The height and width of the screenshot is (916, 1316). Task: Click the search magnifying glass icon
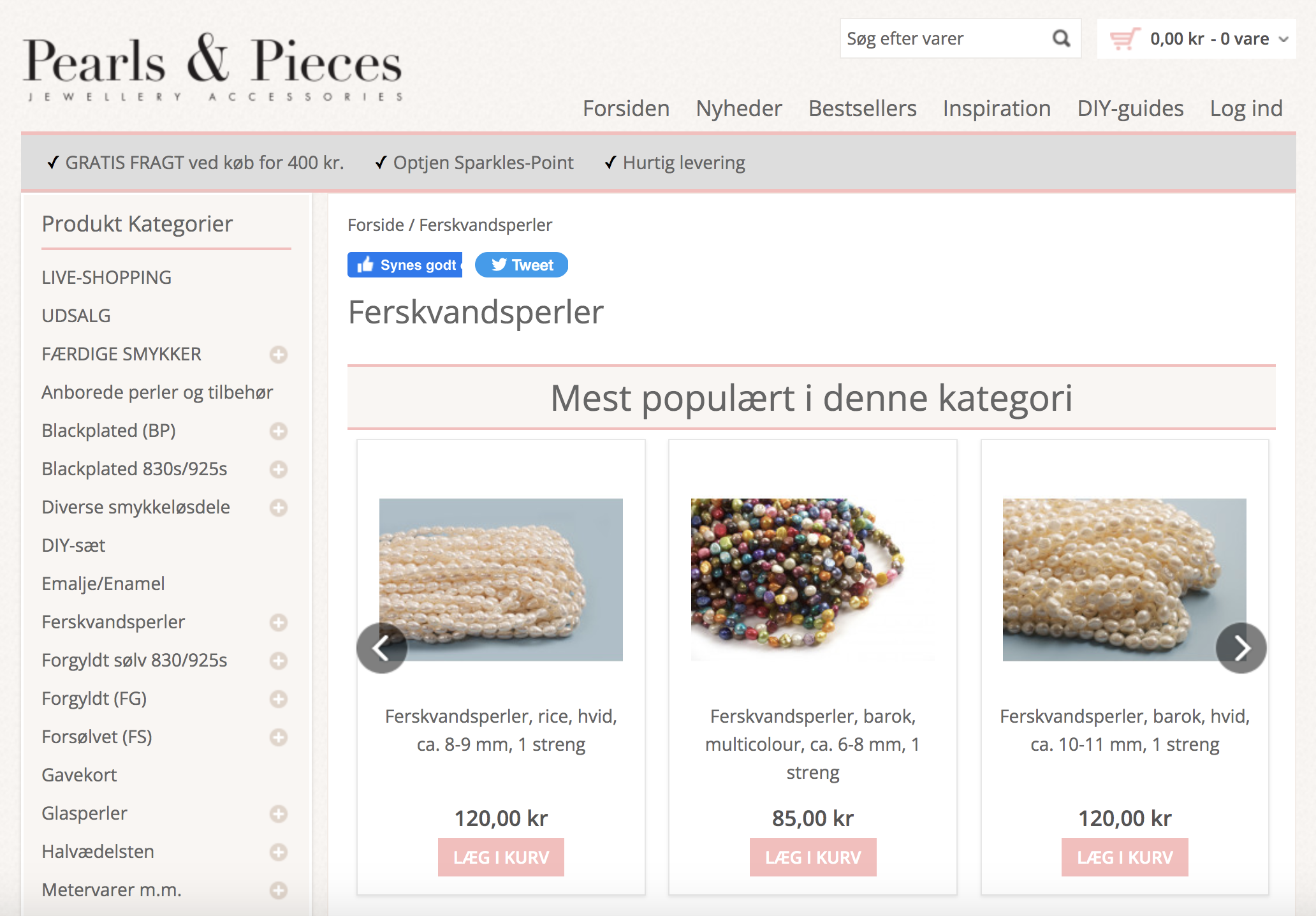click(x=1061, y=39)
